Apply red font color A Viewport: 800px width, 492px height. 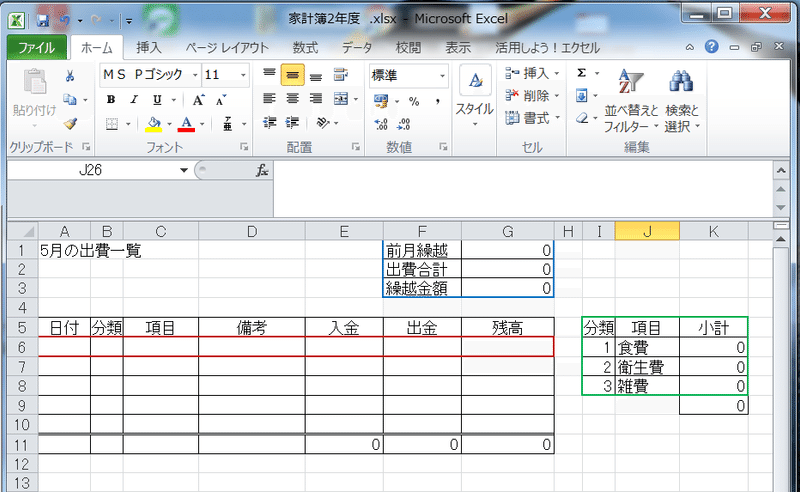coord(187,124)
